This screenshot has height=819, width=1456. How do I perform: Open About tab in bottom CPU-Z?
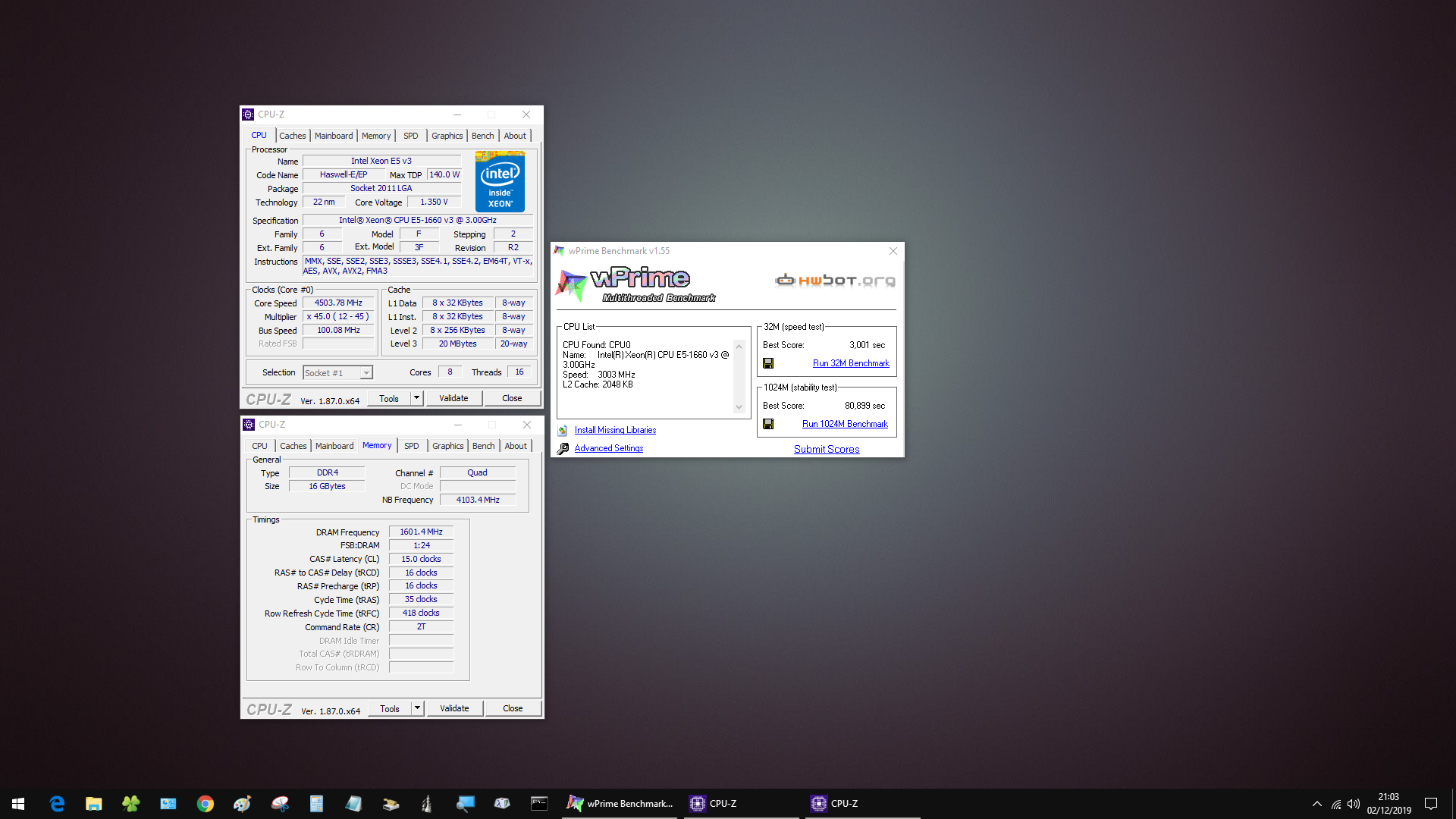click(x=516, y=446)
